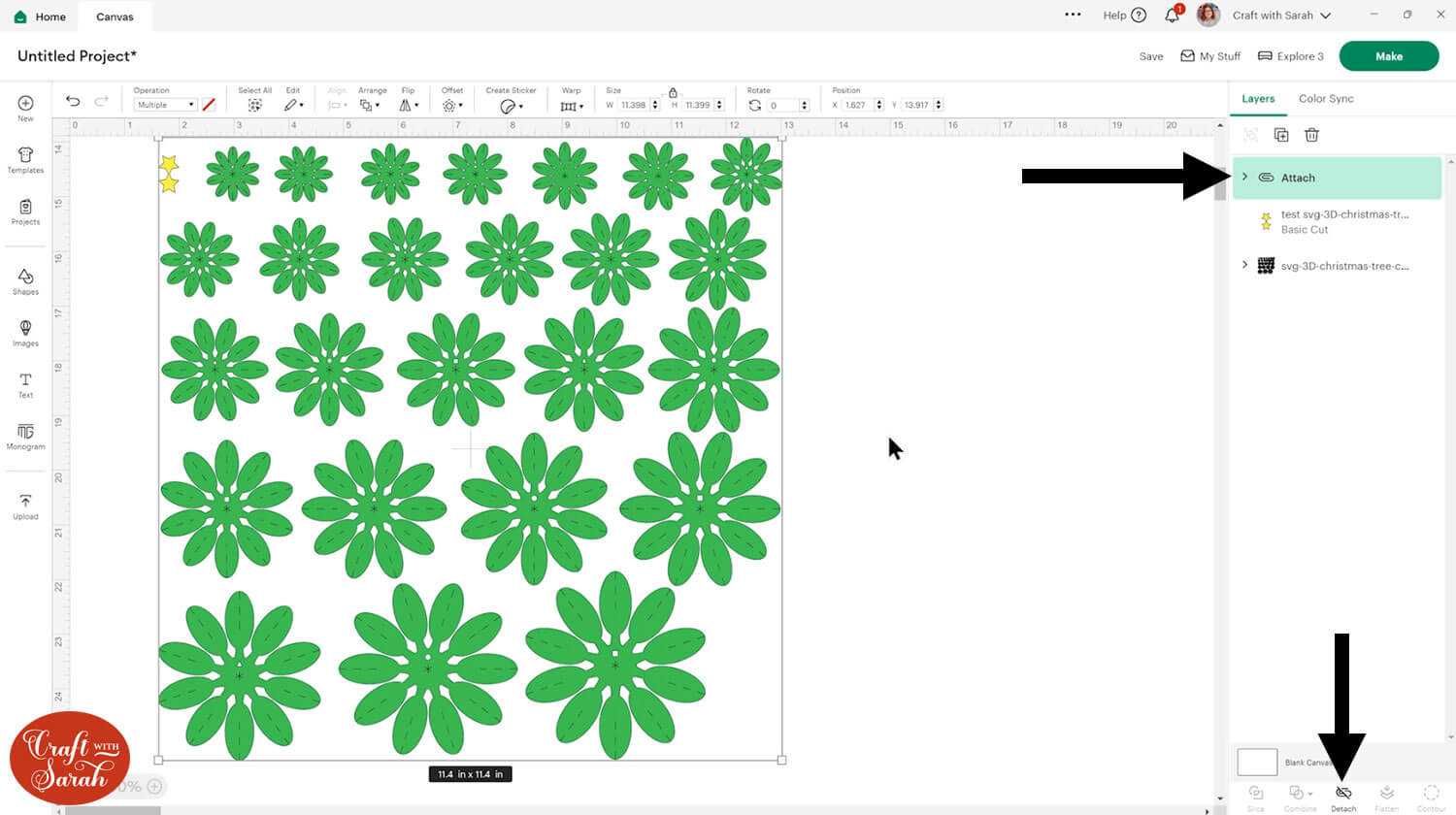
Task: Open the Align menu
Action: tap(338, 105)
